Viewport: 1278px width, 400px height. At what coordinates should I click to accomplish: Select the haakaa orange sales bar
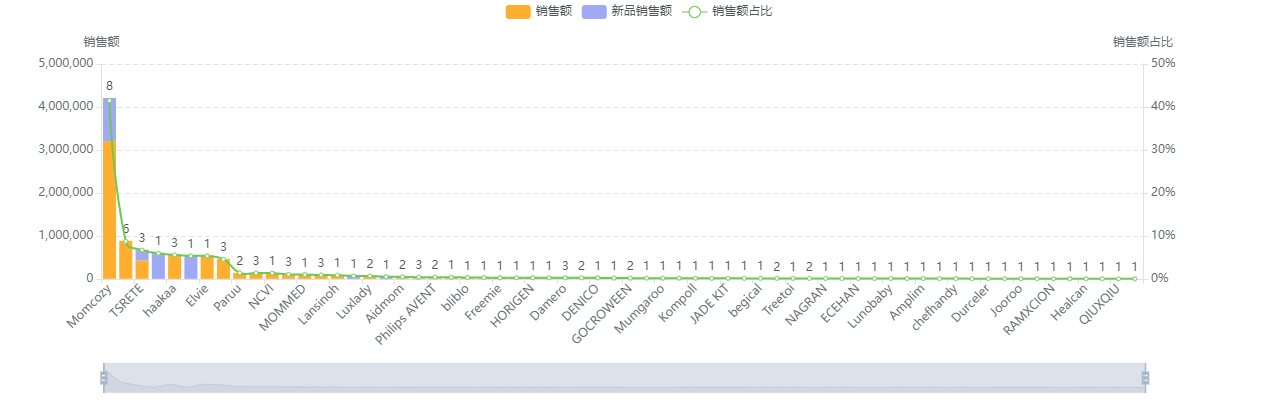[x=174, y=266]
